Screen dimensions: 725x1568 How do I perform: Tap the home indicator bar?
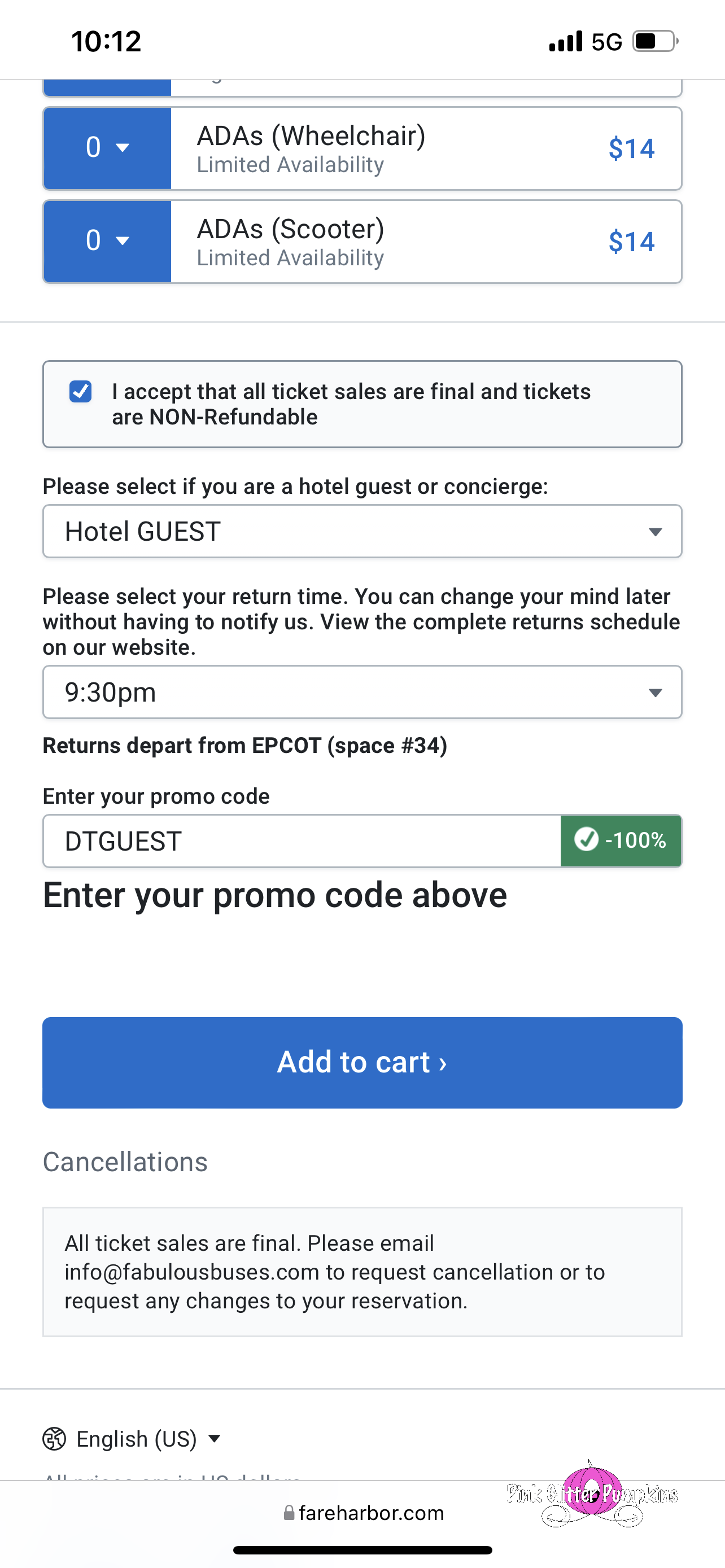pos(362,1550)
